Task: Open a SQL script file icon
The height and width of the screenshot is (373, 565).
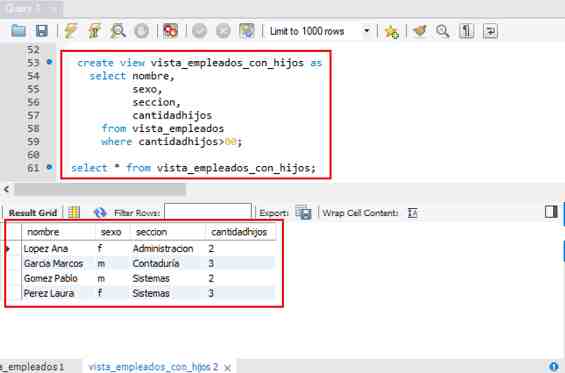Action: pos(18,31)
